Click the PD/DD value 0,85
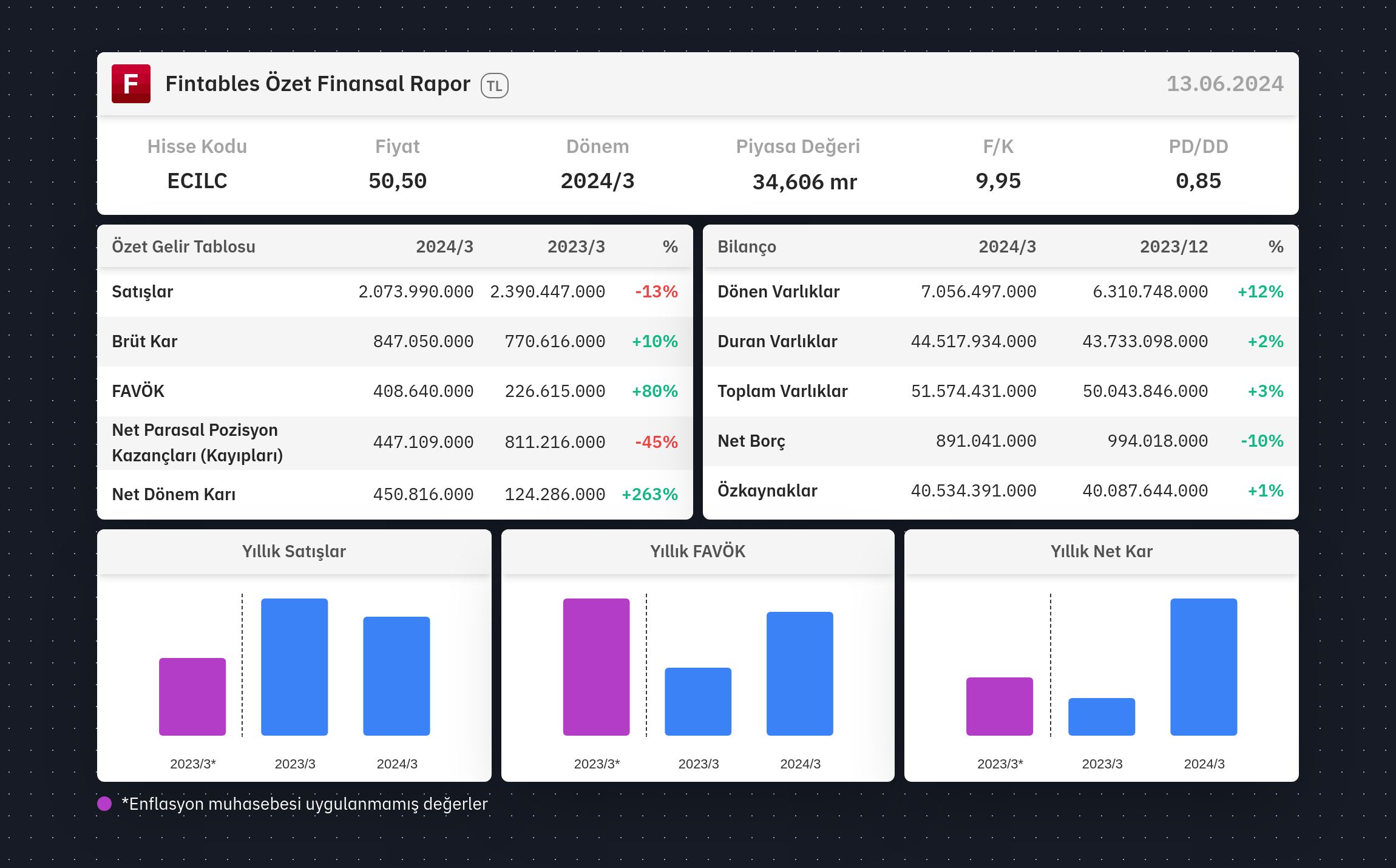Image resolution: width=1396 pixels, height=868 pixels. click(x=1198, y=181)
